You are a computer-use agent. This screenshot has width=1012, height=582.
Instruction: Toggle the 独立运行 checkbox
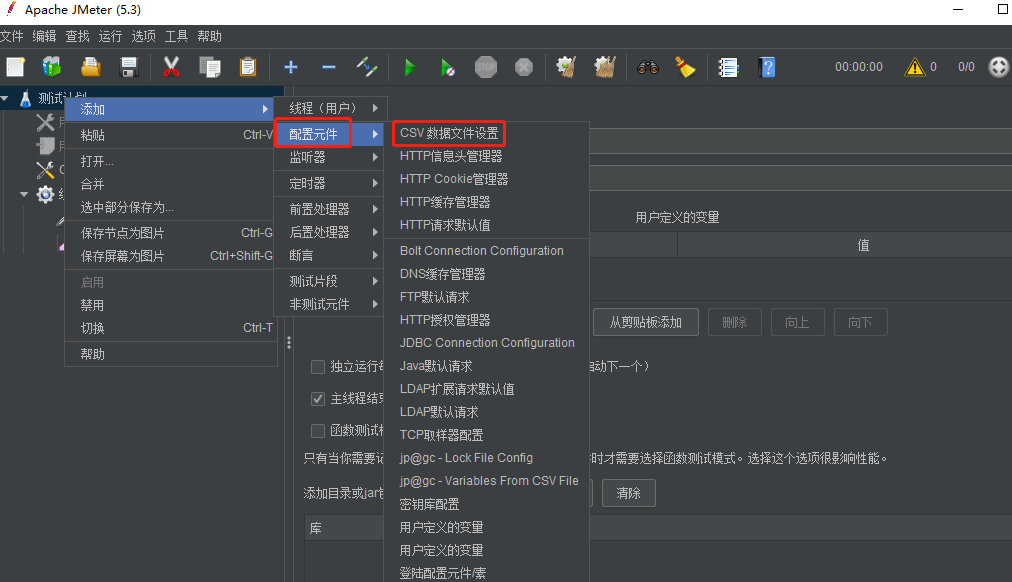(318, 367)
